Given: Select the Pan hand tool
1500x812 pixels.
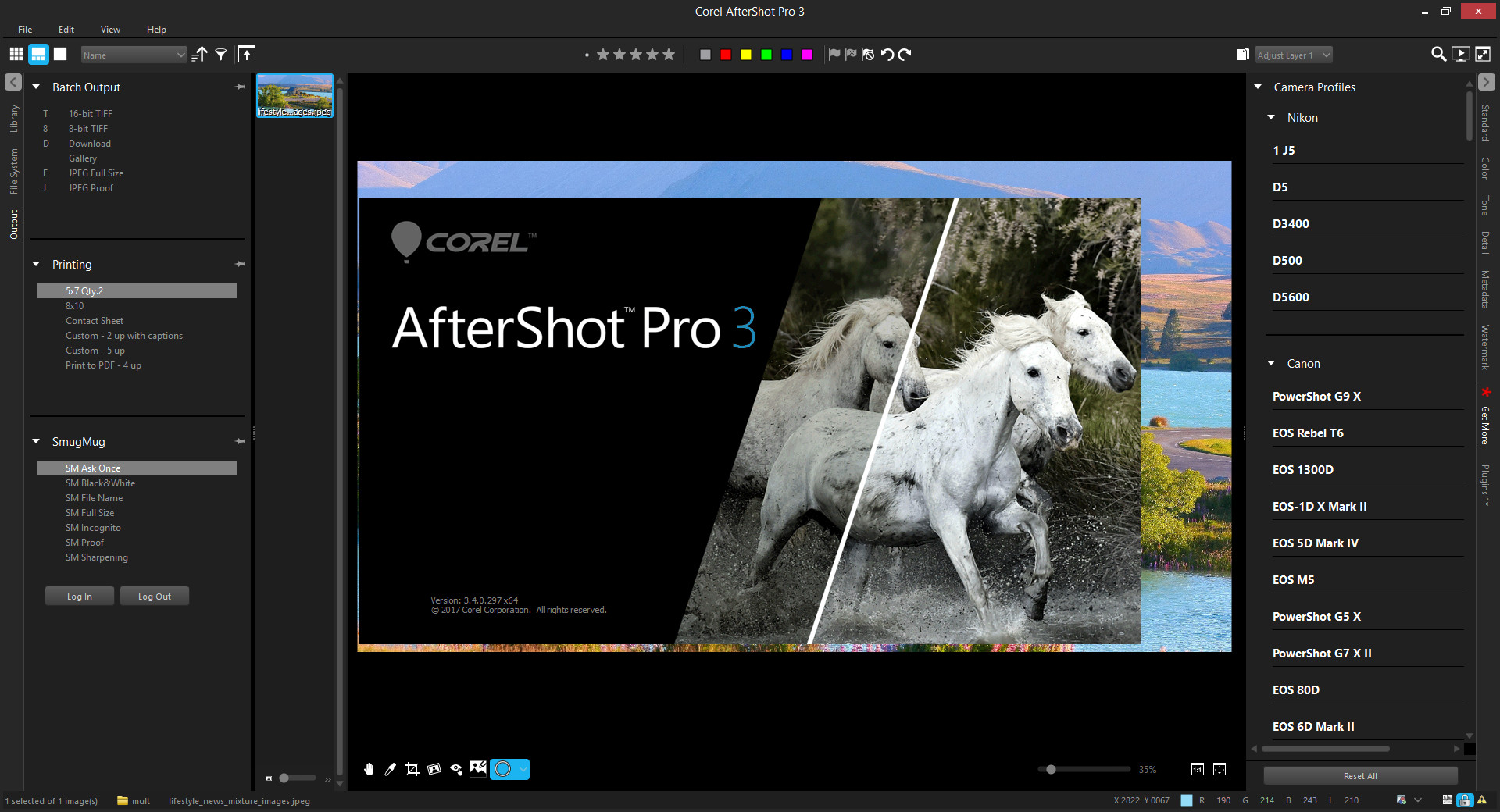Looking at the screenshot, I should click(x=370, y=770).
